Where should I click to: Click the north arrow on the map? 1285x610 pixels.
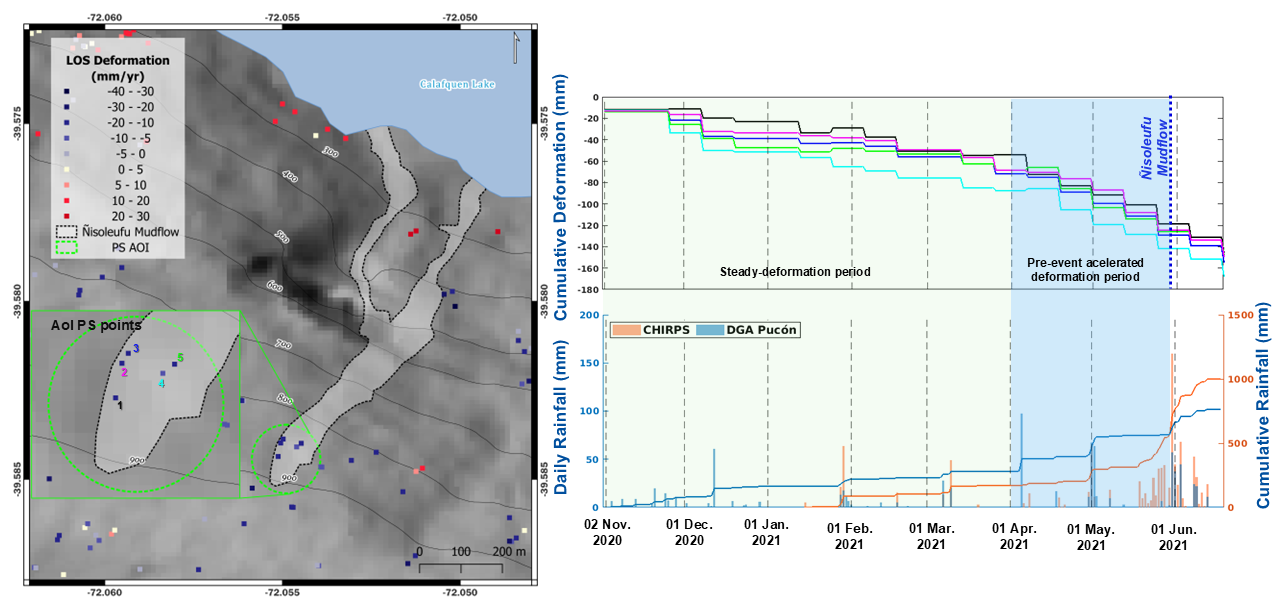pos(515,47)
